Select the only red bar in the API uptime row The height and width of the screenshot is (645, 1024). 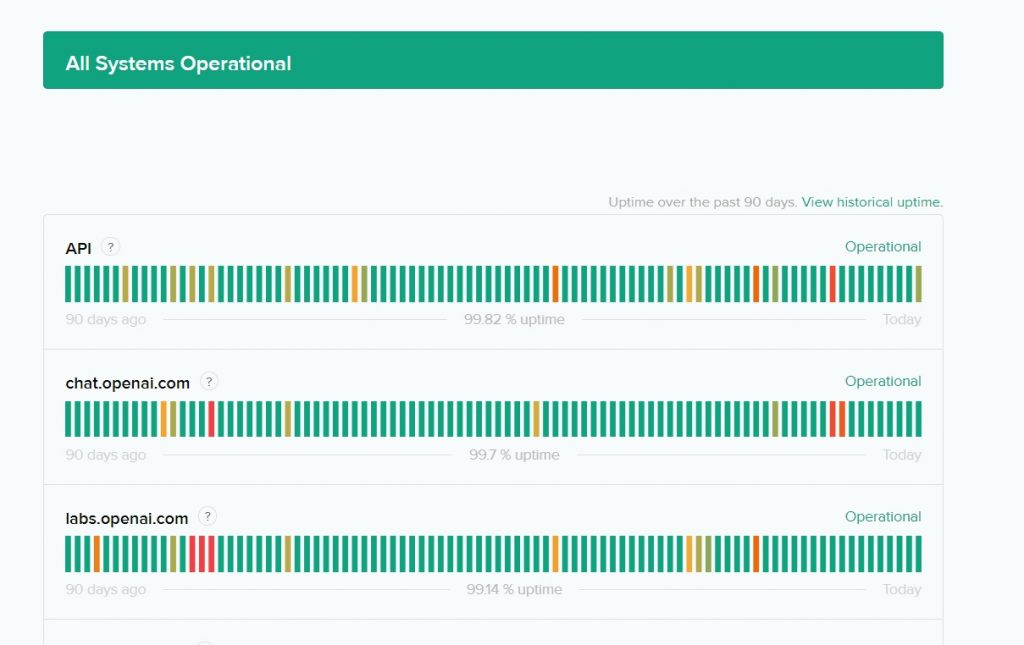click(832, 284)
